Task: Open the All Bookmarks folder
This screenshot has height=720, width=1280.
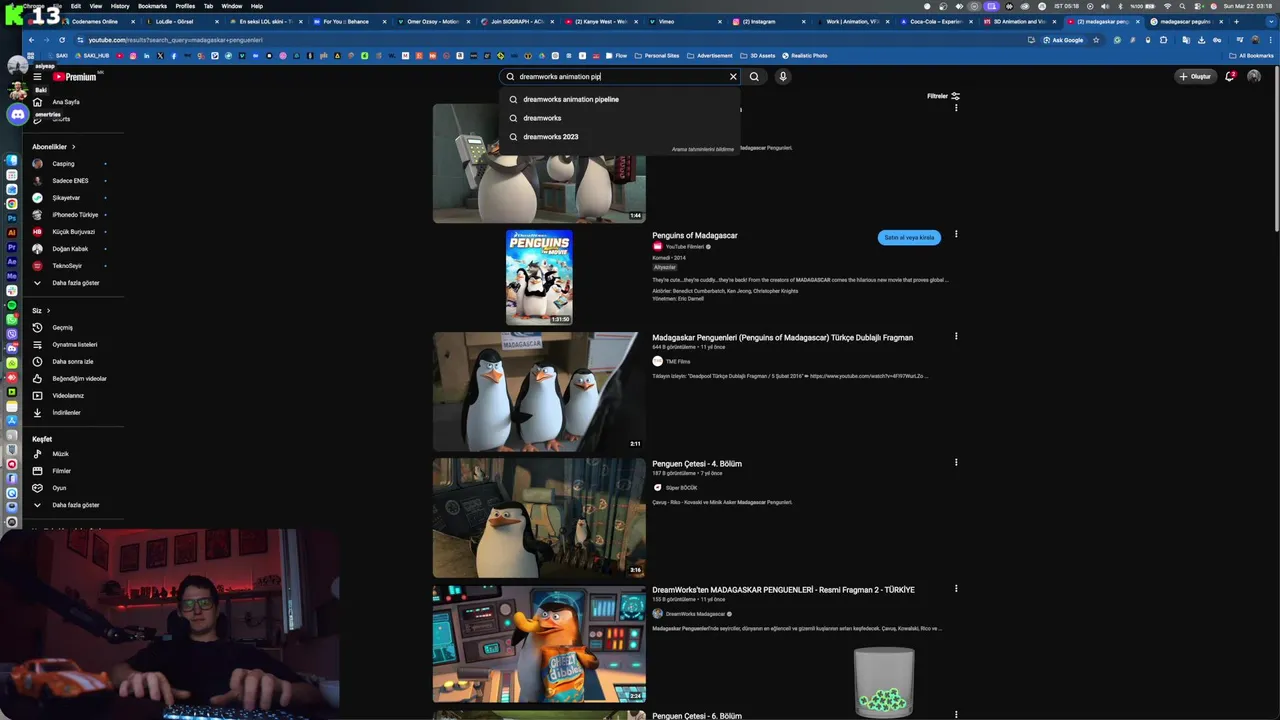Action: [1251, 56]
